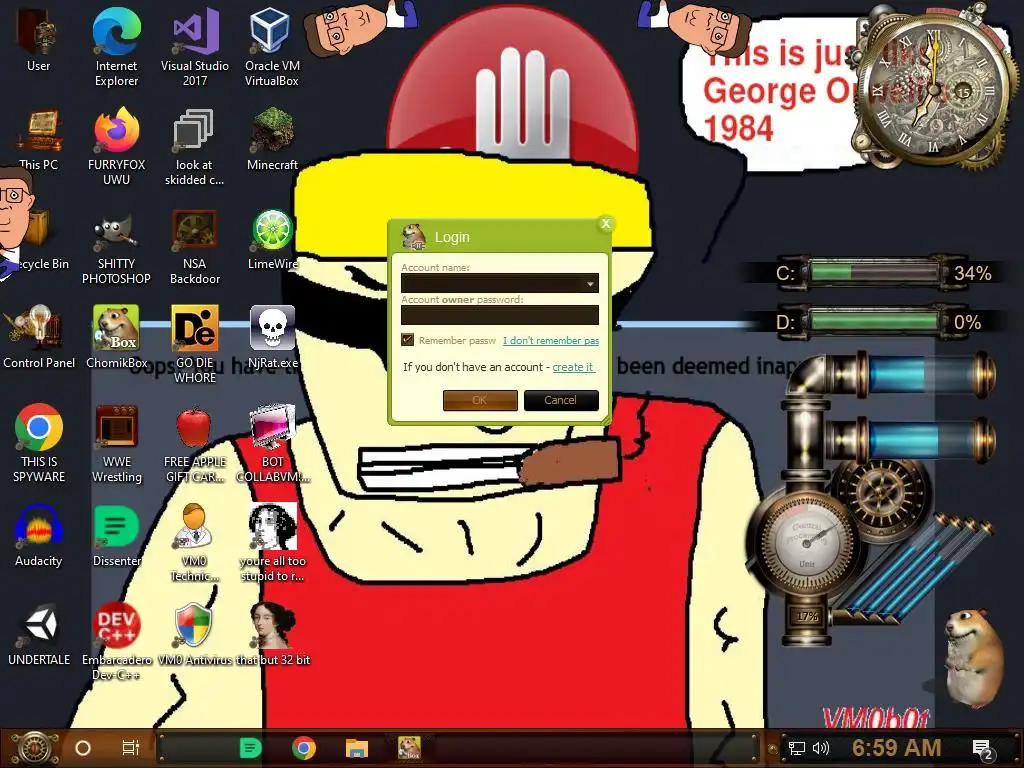Launch ChomikBox desktop shortcut

point(116,337)
